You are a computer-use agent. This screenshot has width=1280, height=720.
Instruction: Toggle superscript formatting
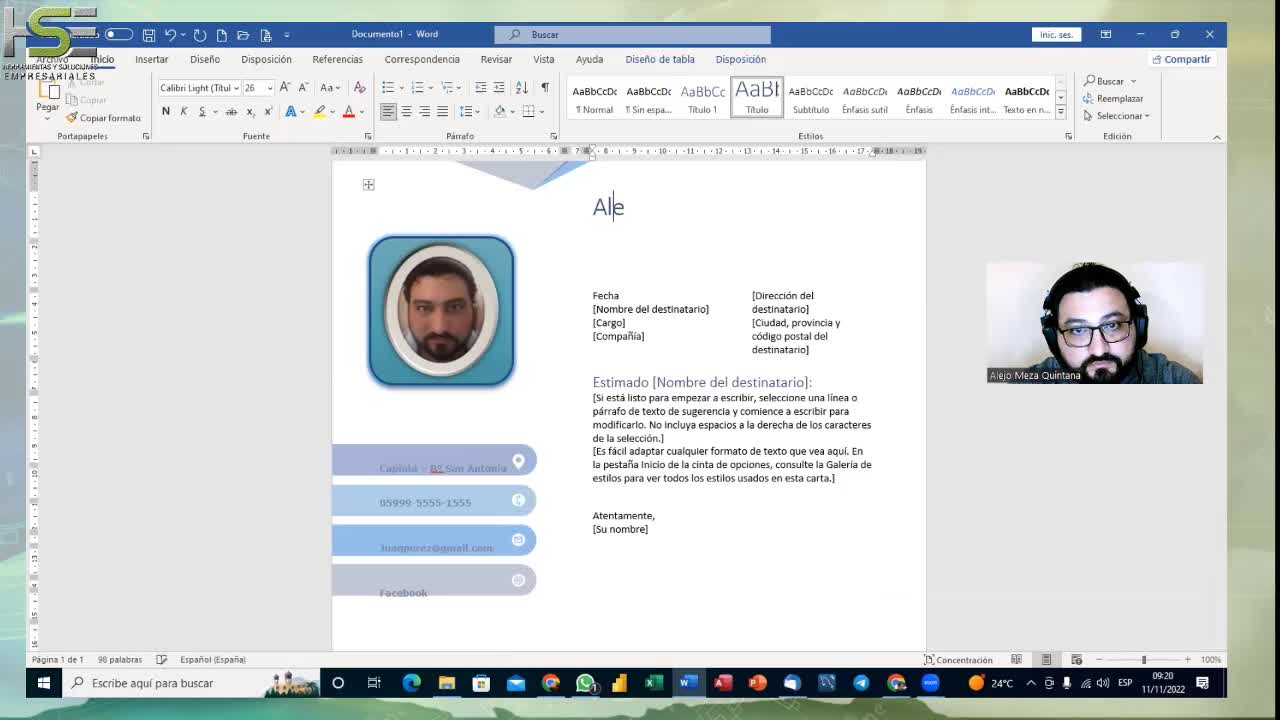pos(268,111)
